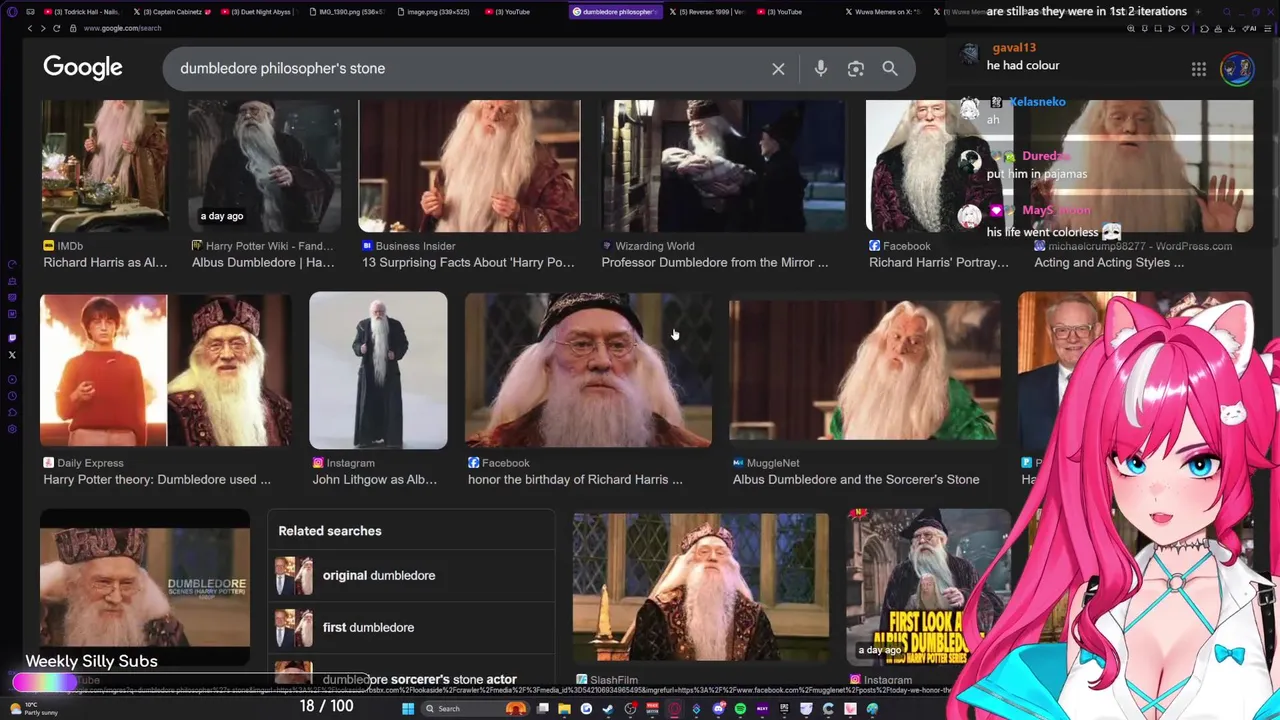The width and height of the screenshot is (1280, 720).
Task: Clear the Google search box text
Action: (x=778, y=68)
